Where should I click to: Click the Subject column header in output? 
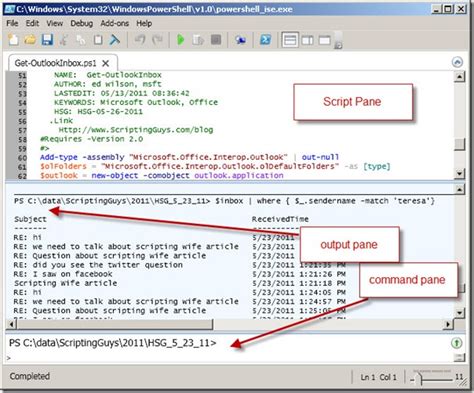click(30, 219)
